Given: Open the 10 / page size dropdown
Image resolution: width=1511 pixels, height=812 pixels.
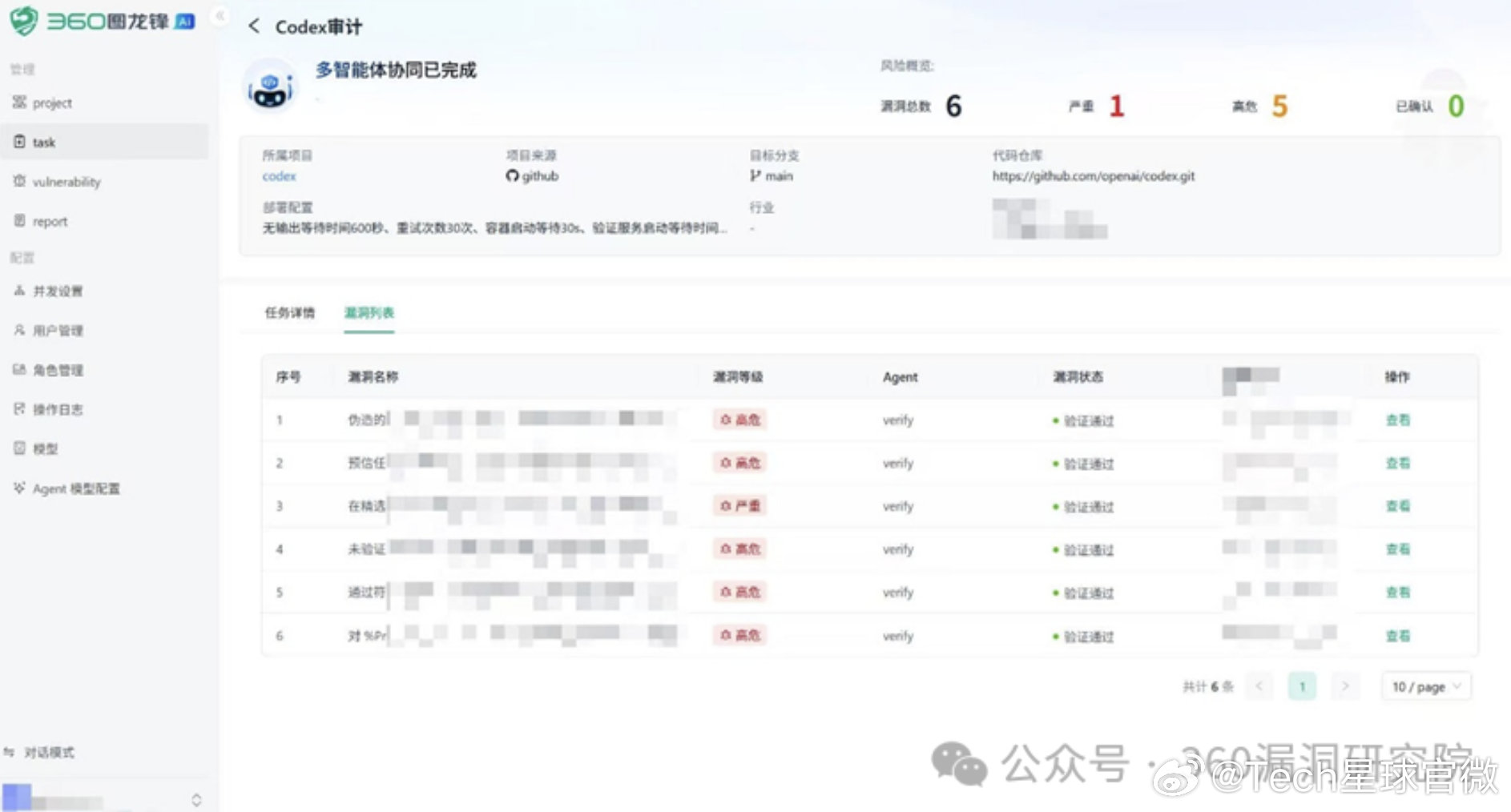Looking at the screenshot, I should (1426, 686).
